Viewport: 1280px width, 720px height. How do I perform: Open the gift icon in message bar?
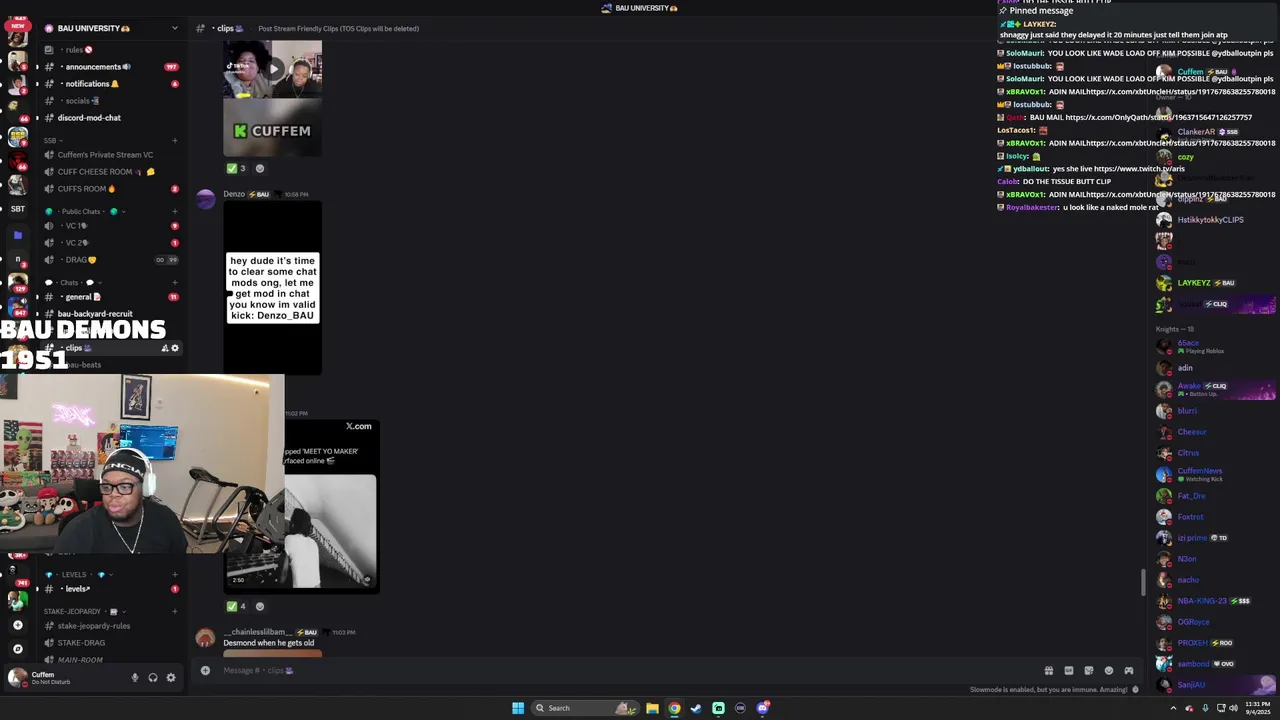[1048, 671]
